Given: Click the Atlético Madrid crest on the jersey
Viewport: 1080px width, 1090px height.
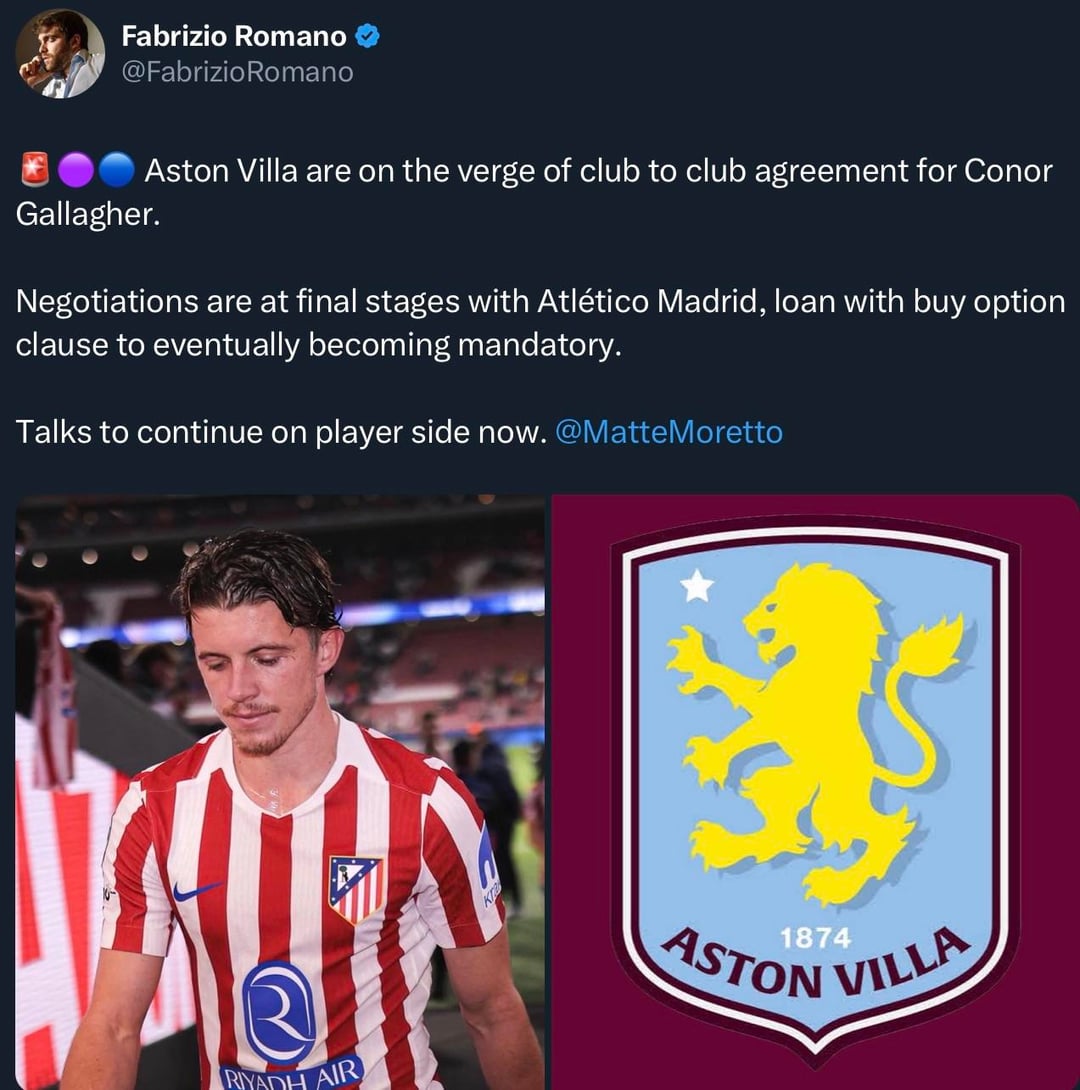Looking at the screenshot, I should pyautogui.click(x=356, y=889).
